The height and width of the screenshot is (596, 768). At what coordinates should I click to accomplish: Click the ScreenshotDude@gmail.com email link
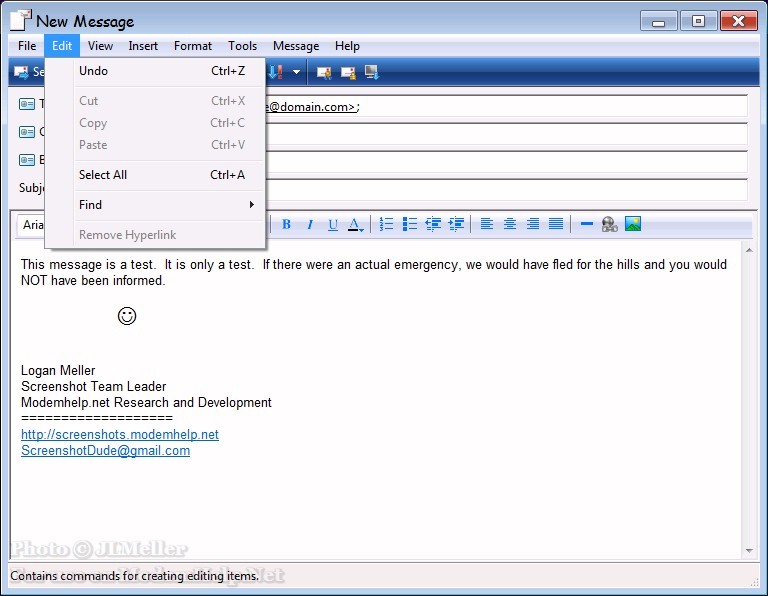click(105, 451)
